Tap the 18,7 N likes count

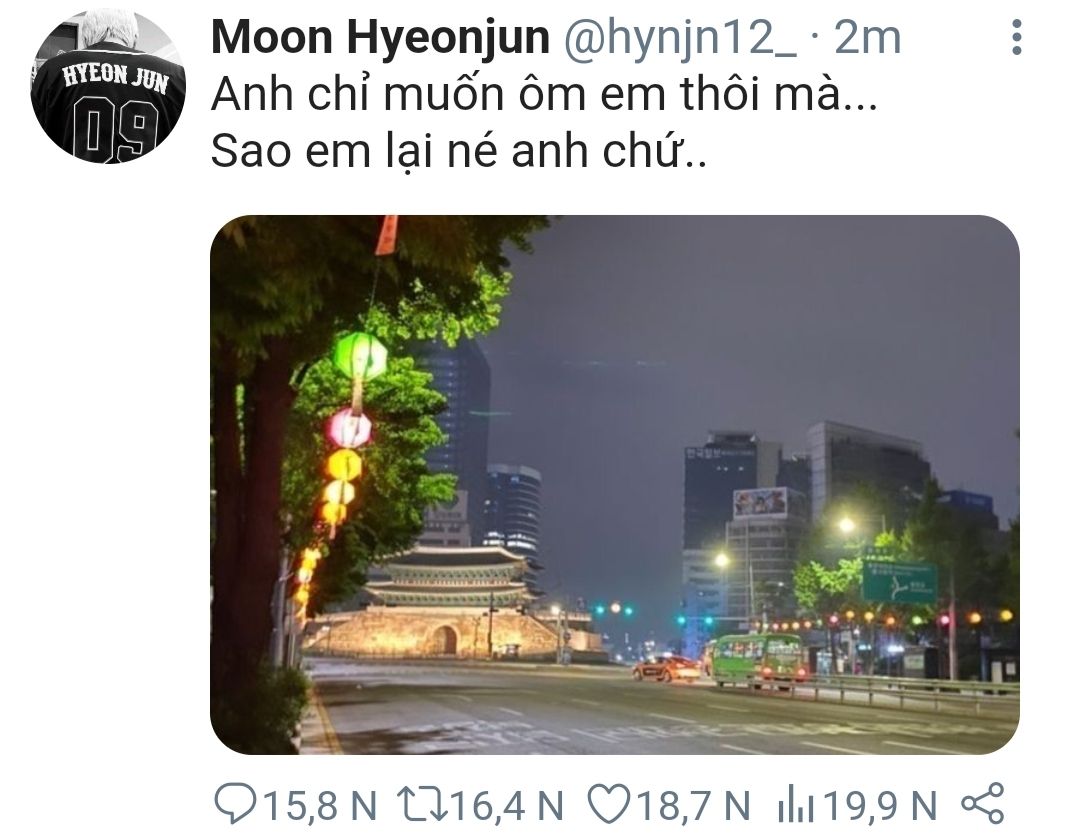[694, 805]
